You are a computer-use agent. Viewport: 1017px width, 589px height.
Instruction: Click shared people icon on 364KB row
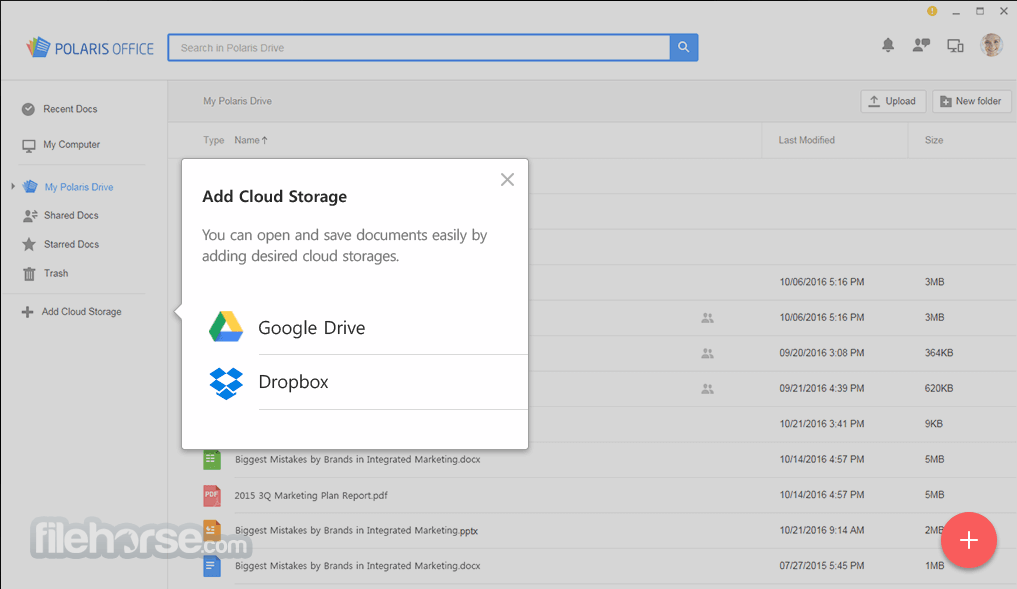tap(707, 354)
